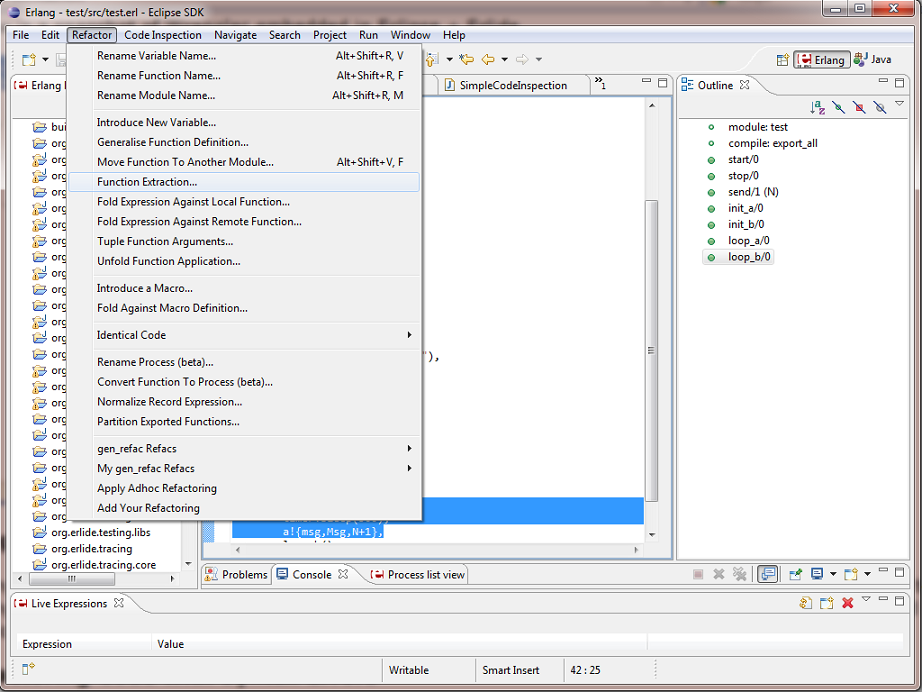Open the Code Inspection menu
The height and width of the screenshot is (692, 922).
coord(163,35)
